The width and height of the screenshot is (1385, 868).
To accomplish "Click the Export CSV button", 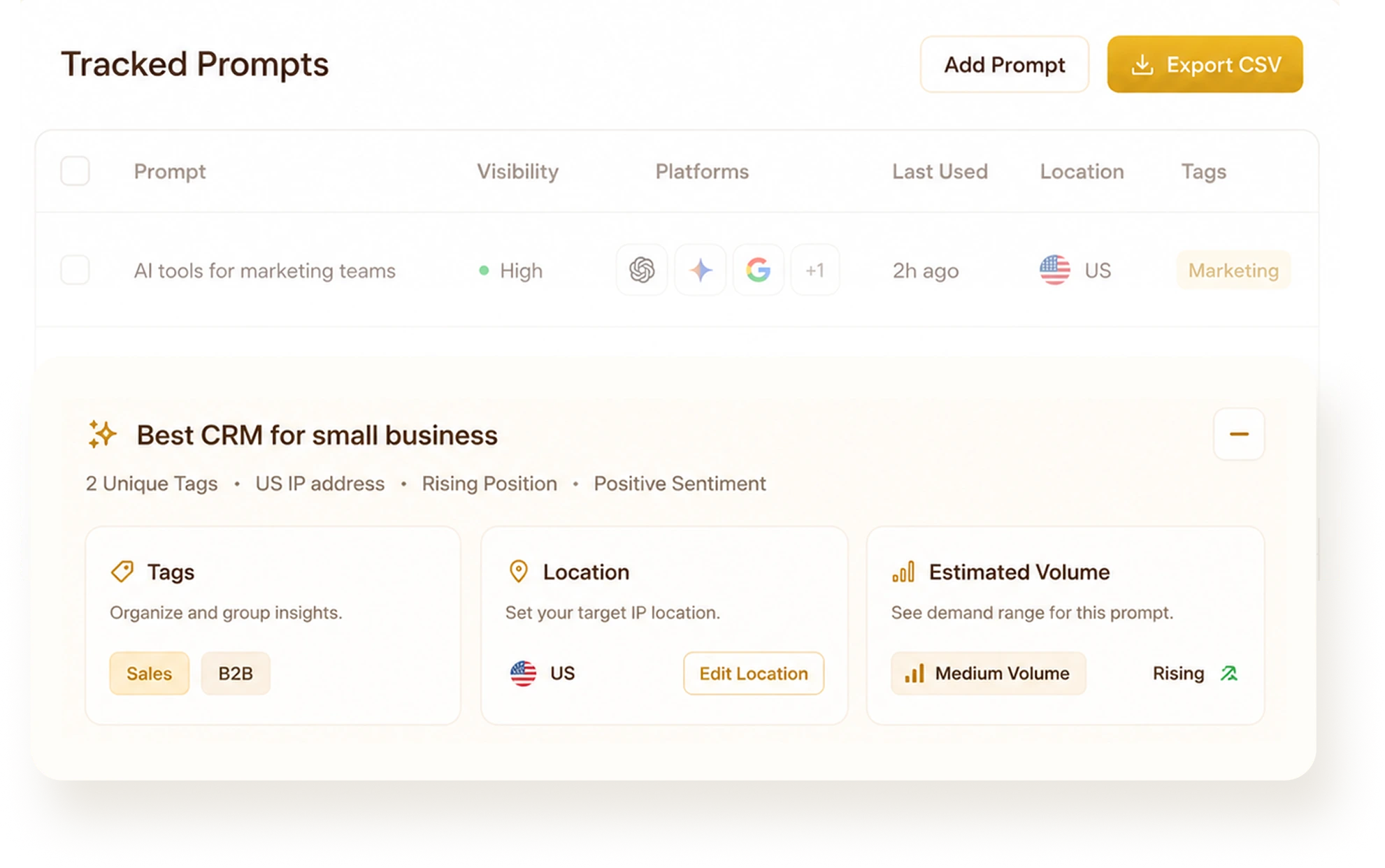I will point(1205,64).
